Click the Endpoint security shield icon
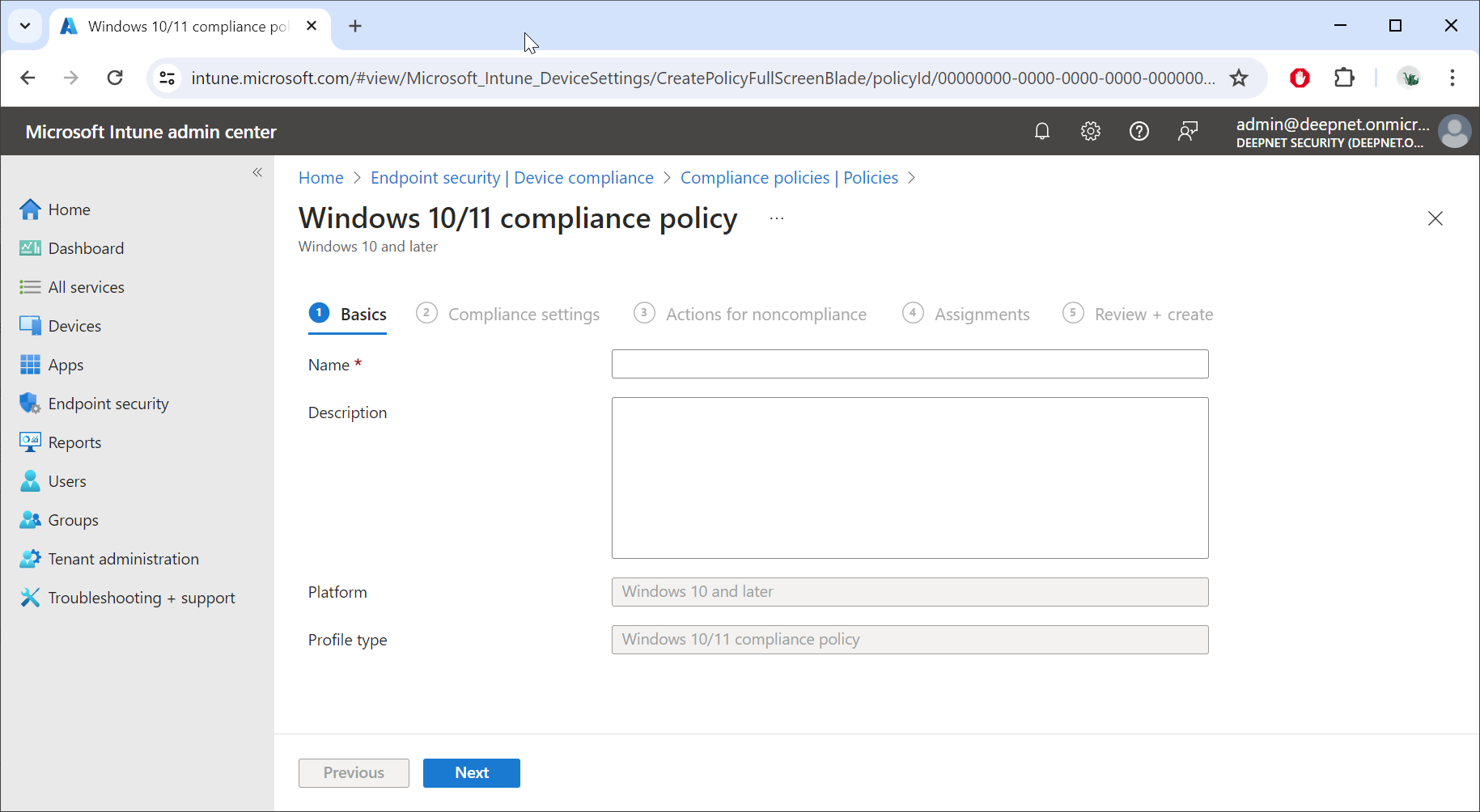The image size is (1480, 812). click(x=30, y=404)
